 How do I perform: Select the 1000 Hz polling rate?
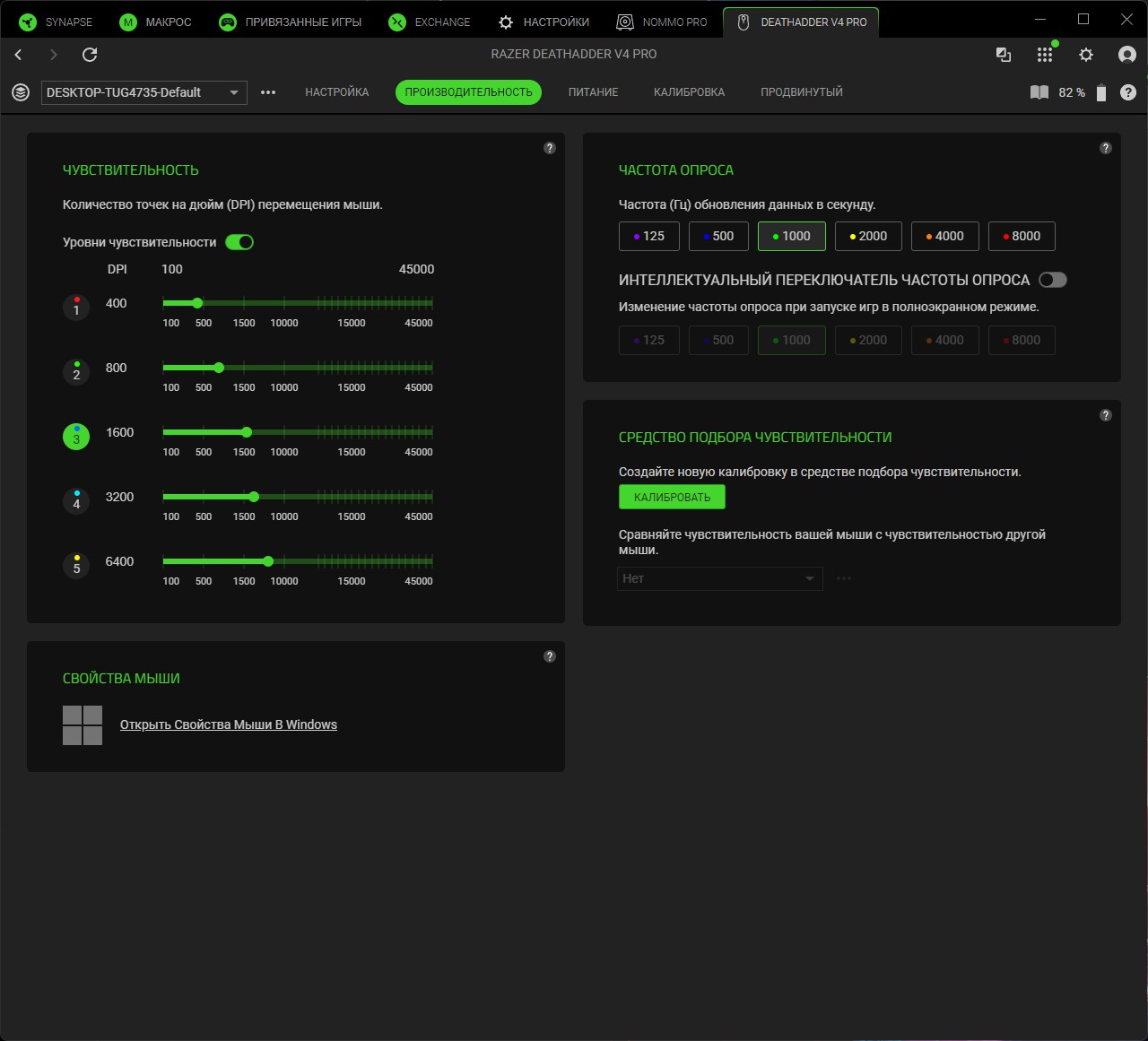tap(792, 236)
